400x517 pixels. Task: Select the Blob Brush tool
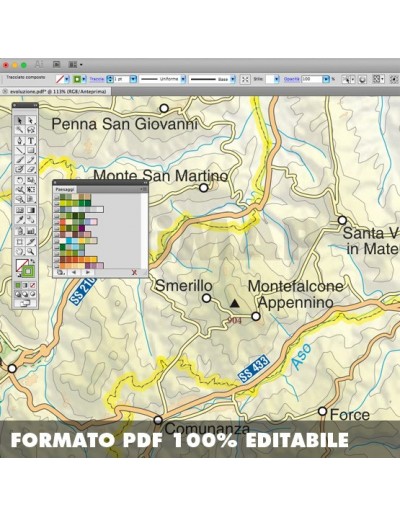point(20,169)
